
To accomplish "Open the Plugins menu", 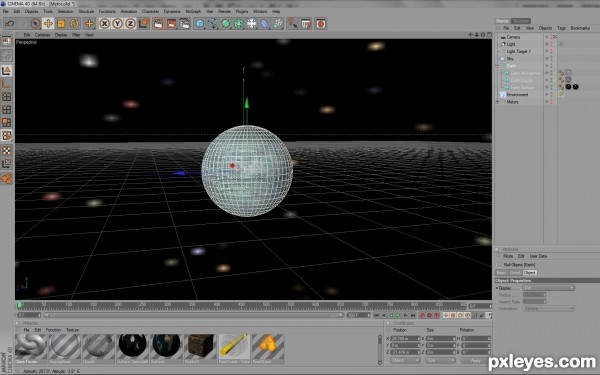I will click(242, 11).
